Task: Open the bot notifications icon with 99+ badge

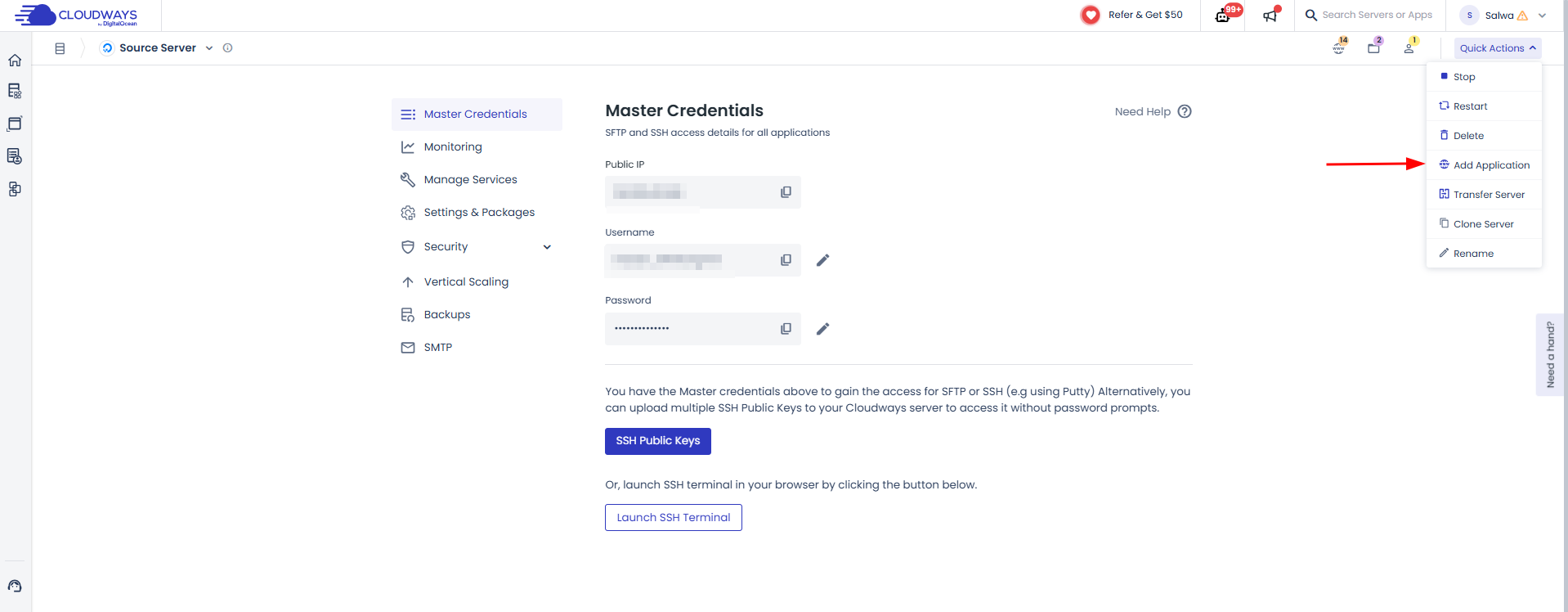Action: 1223,16
